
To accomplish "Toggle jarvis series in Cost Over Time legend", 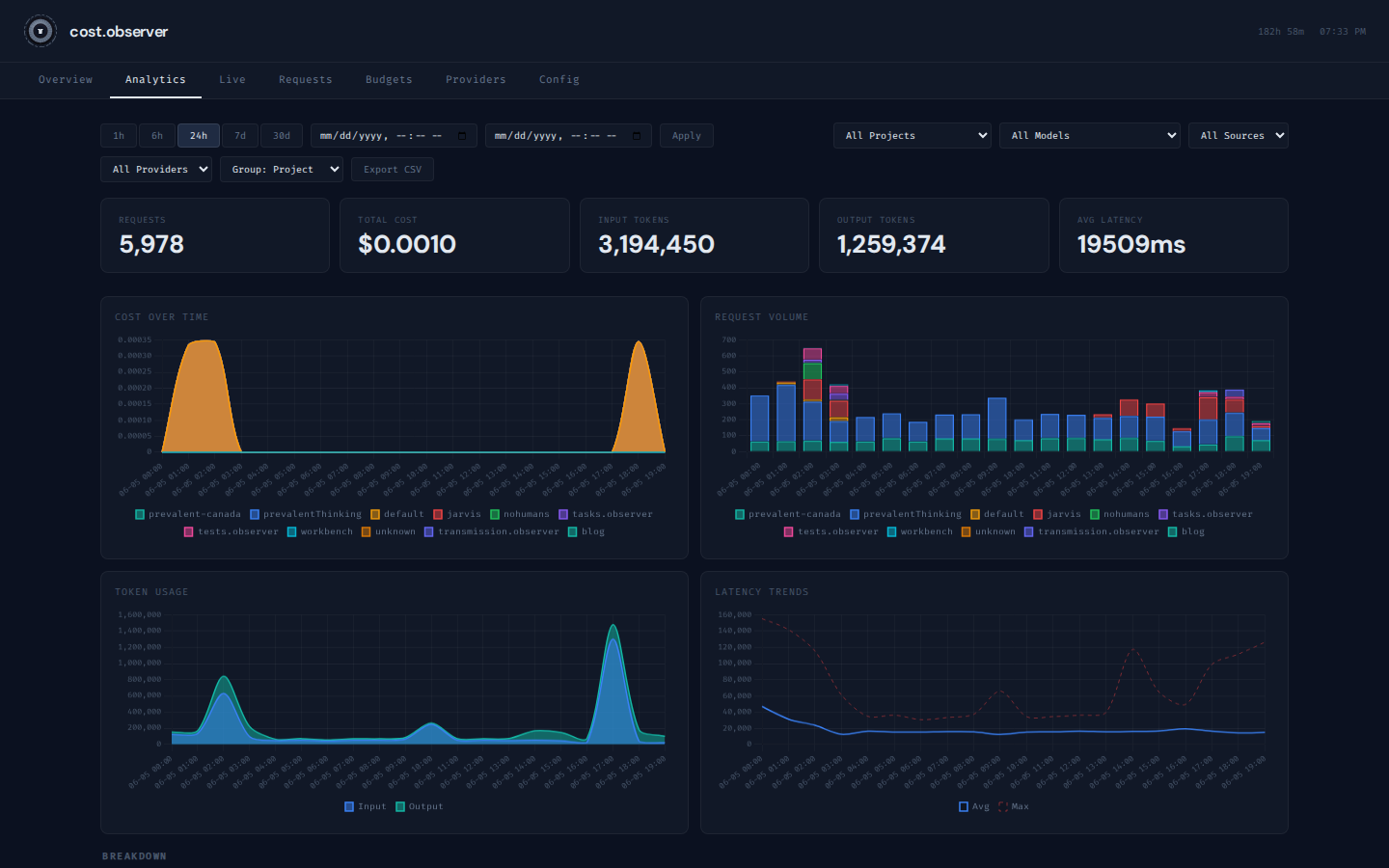I will click(457, 514).
